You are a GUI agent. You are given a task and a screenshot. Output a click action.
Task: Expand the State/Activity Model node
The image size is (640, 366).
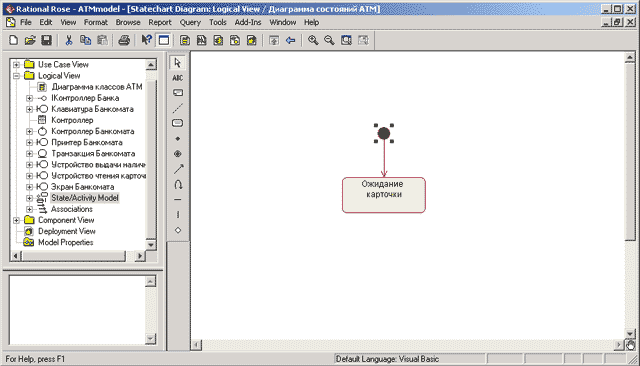point(29,198)
